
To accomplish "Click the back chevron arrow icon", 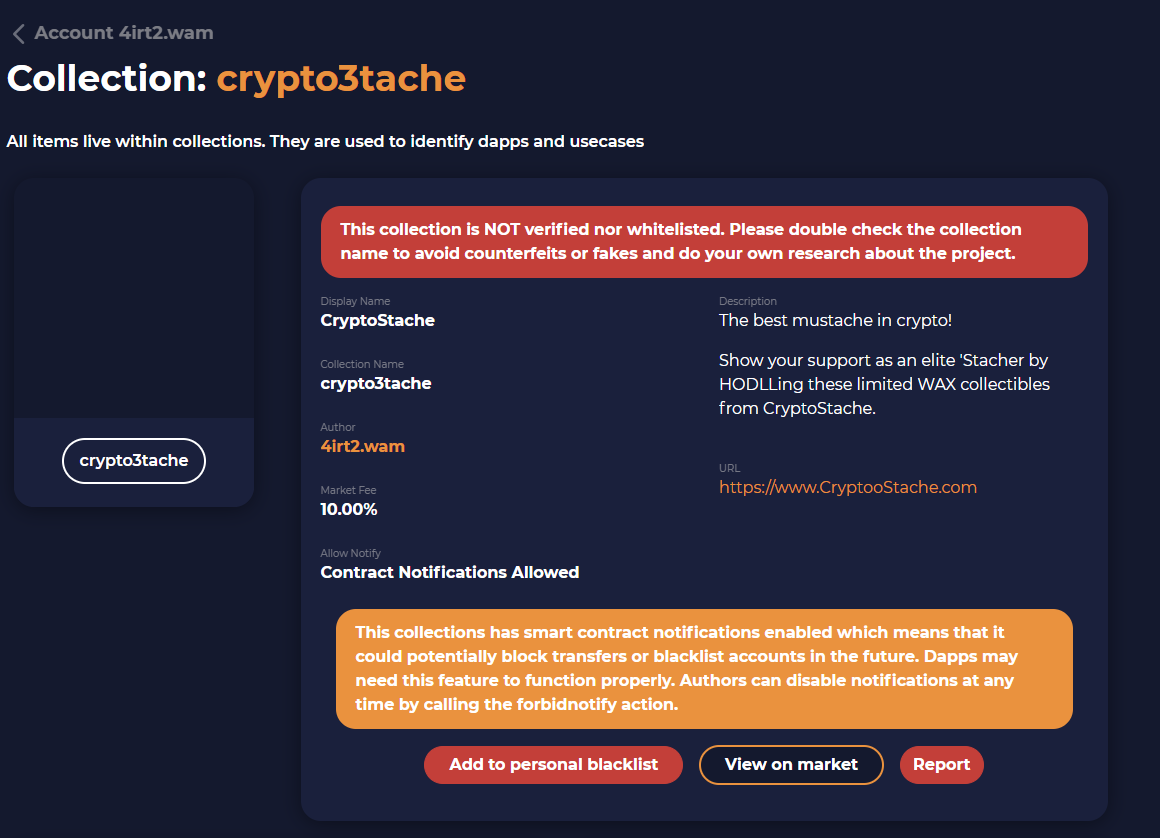I will [x=18, y=33].
